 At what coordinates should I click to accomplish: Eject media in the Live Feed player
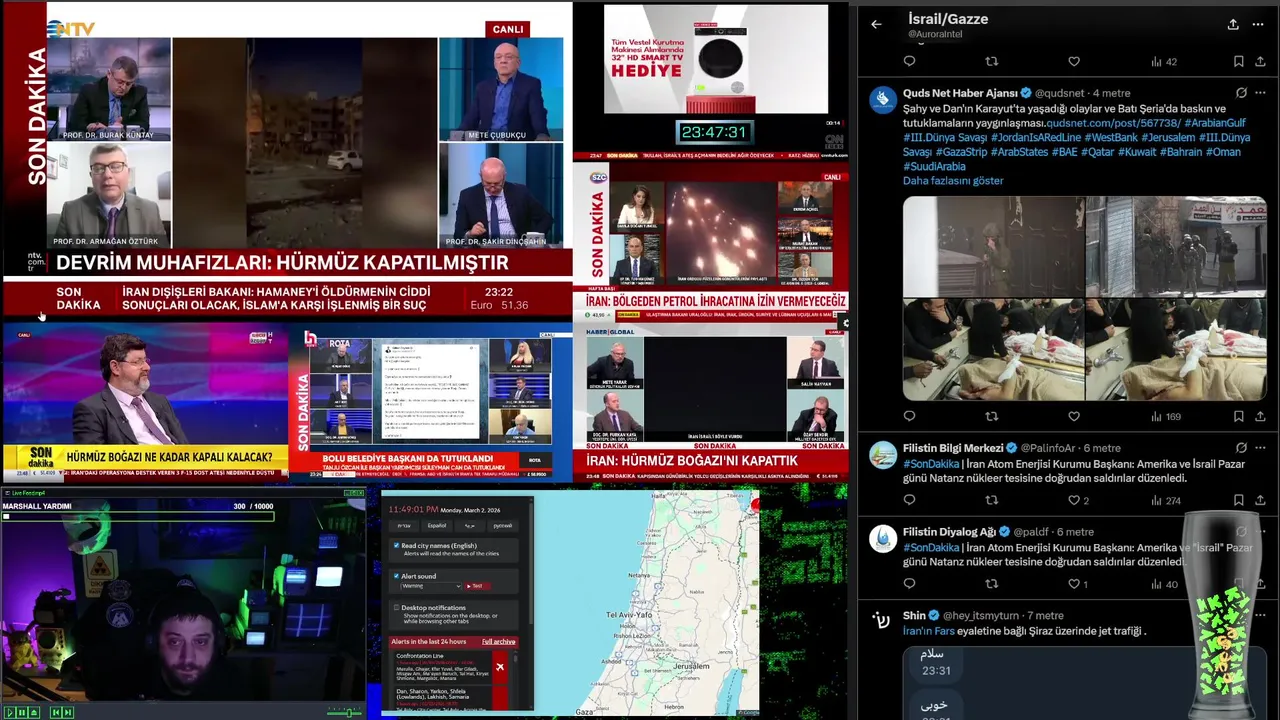(x=33, y=712)
